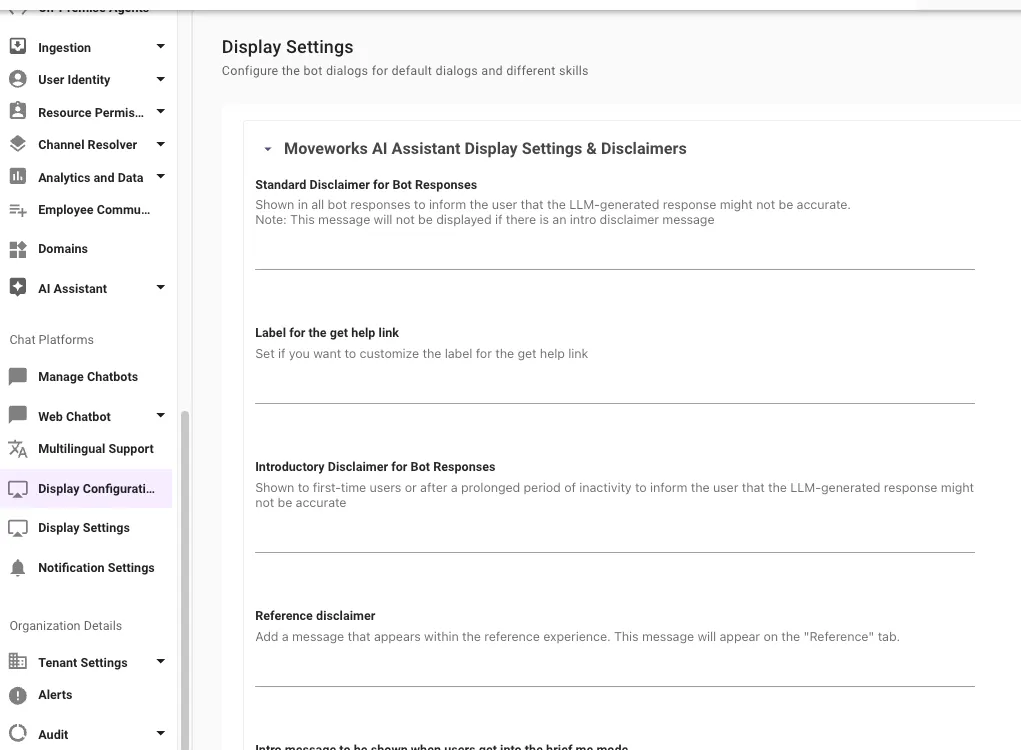Click the Channel Resolver layers icon
This screenshot has height=750, width=1021.
[x=18, y=144]
